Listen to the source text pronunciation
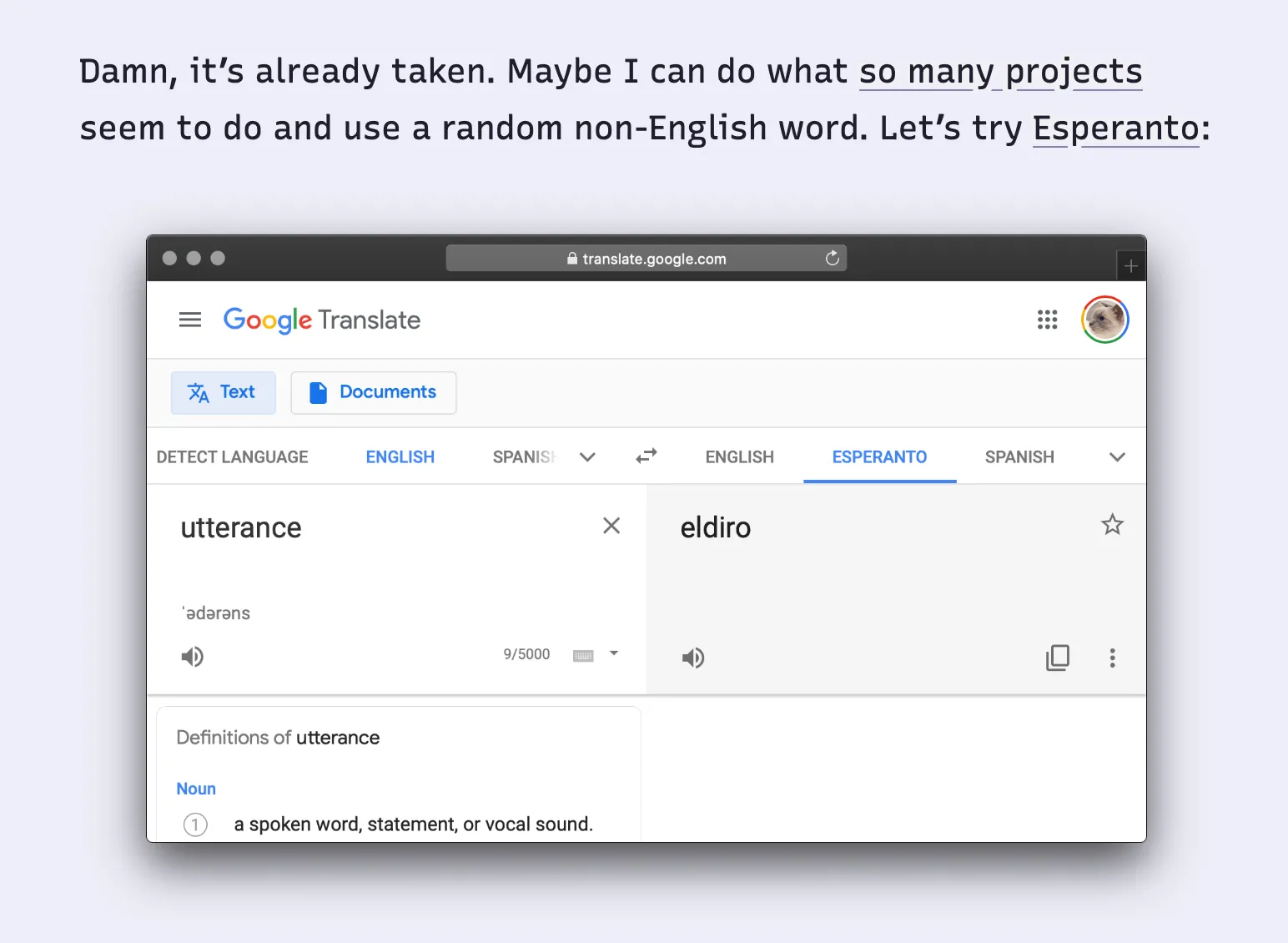Image resolution: width=1288 pixels, height=943 pixels. pyautogui.click(x=193, y=657)
